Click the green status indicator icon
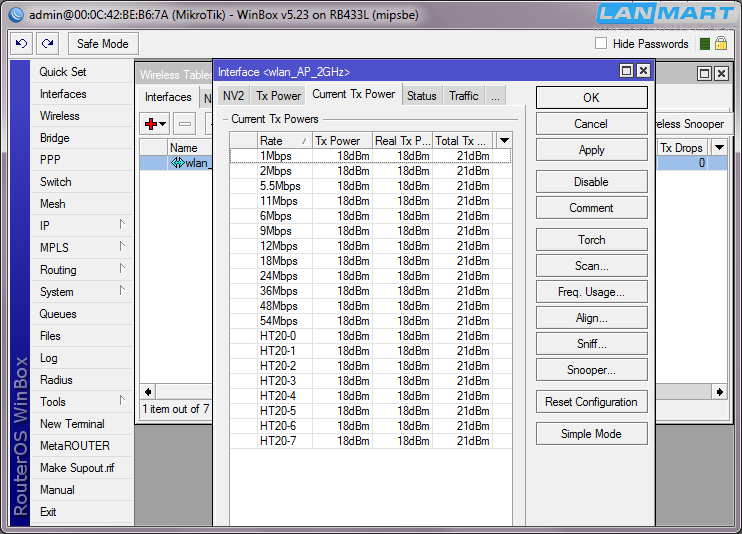 tap(705, 44)
